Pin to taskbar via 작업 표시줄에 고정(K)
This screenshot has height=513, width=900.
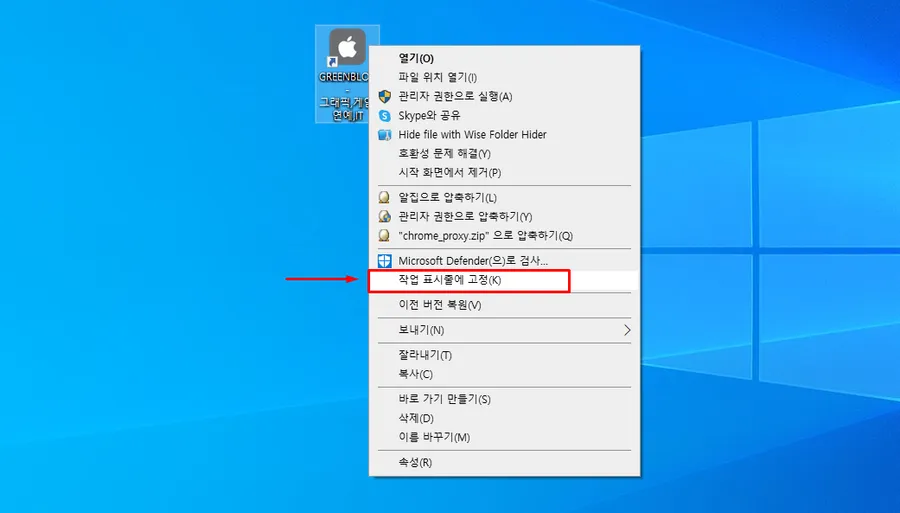[504, 280]
